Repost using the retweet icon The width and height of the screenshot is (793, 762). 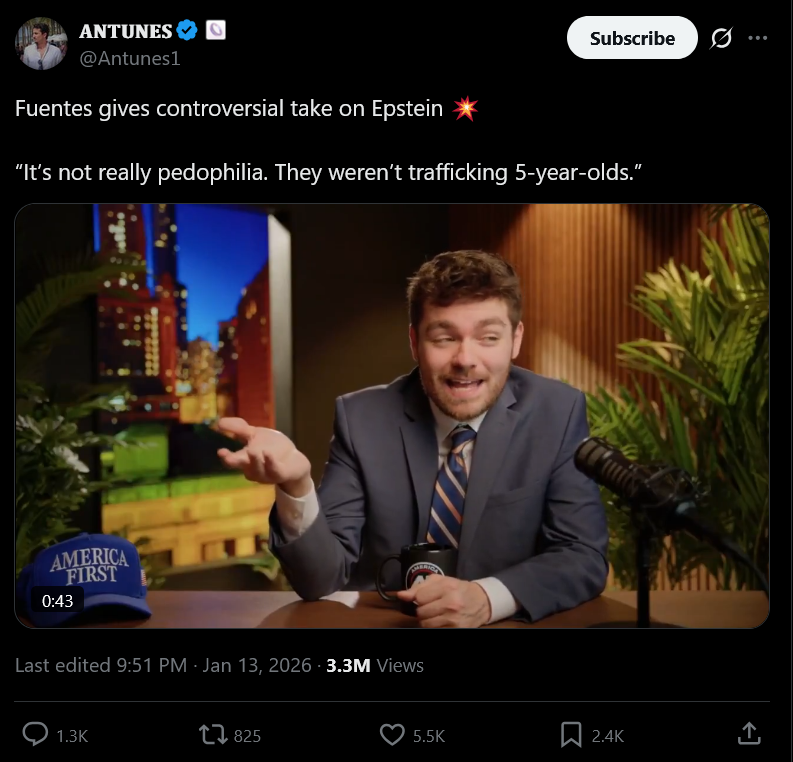point(213,735)
